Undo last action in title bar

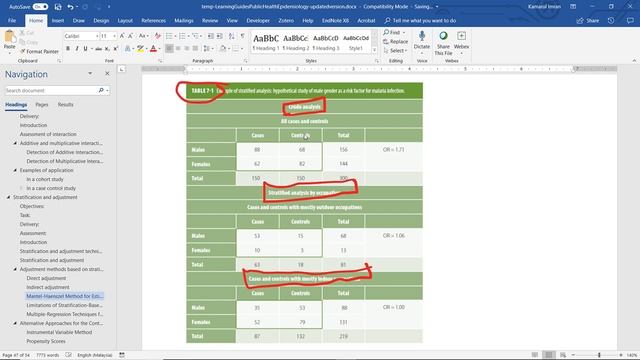[70, 7]
